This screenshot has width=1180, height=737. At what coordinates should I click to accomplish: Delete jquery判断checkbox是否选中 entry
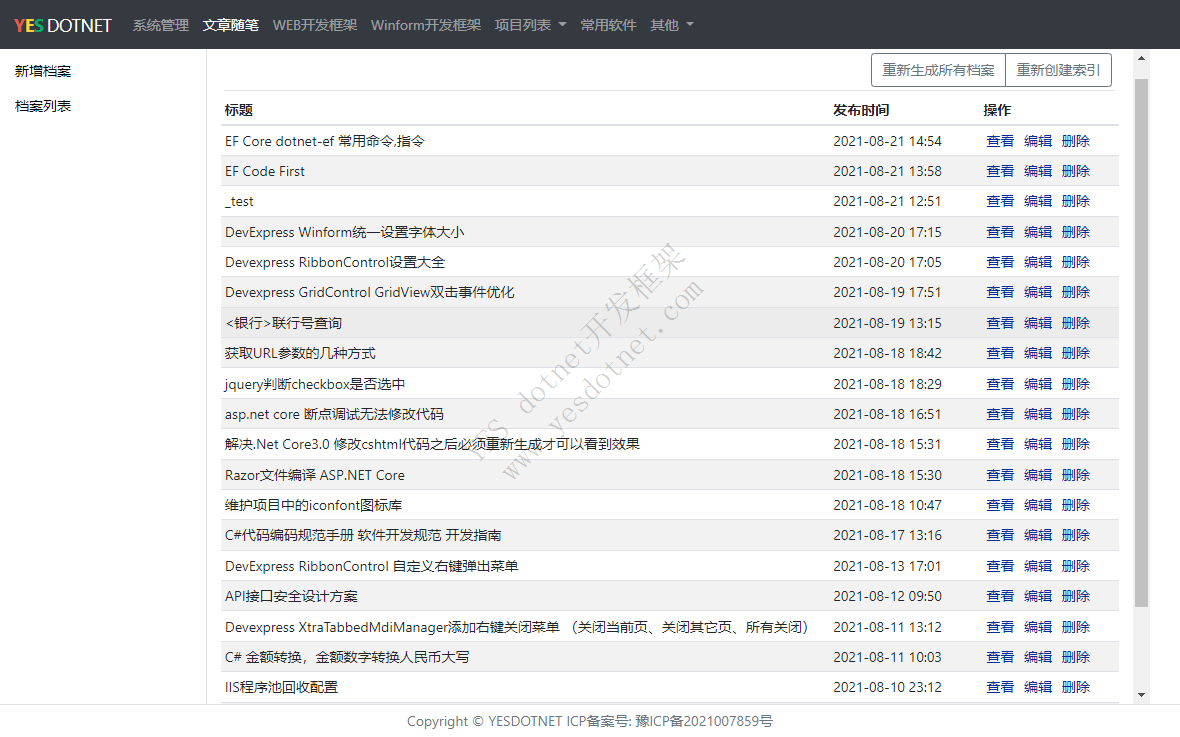point(1075,384)
